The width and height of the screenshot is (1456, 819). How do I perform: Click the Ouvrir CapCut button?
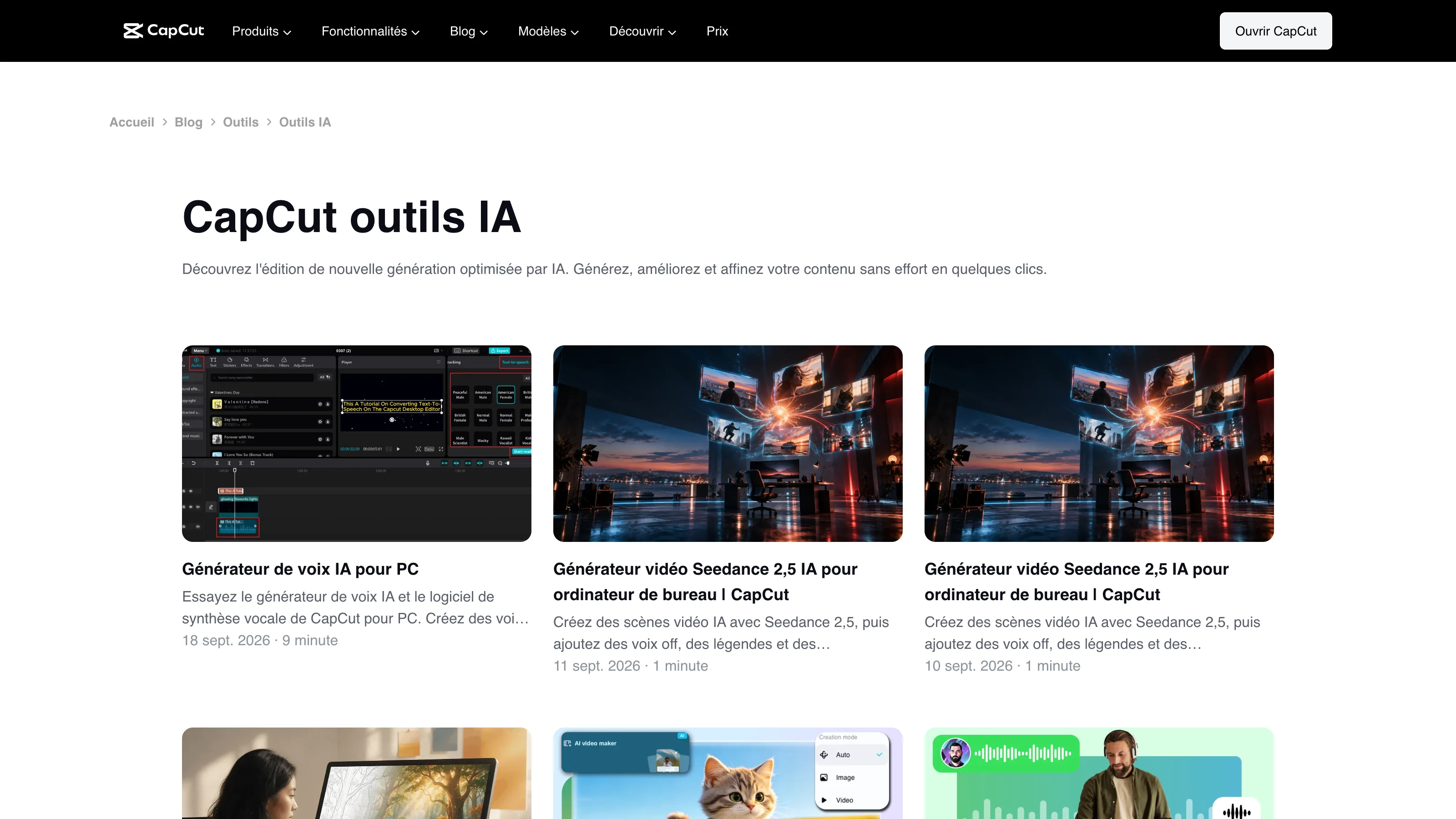[1275, 31]
